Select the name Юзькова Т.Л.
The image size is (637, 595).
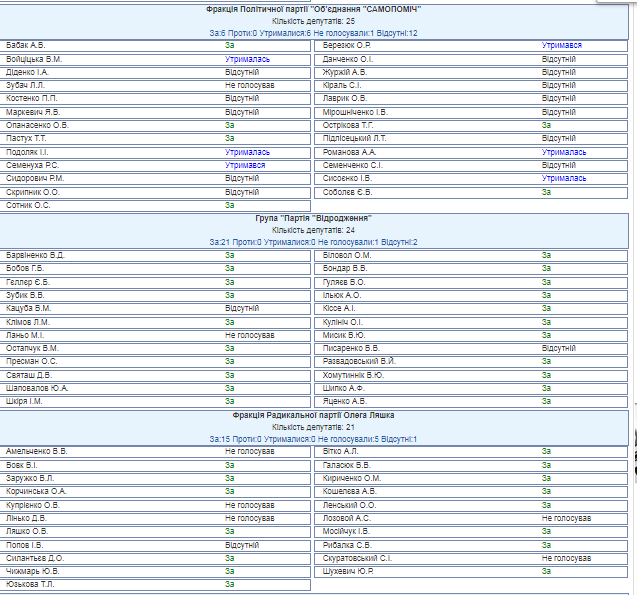click(30, 584)
